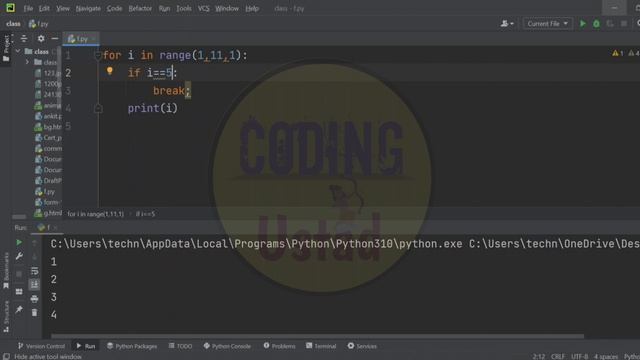Open Python Packages tool window
Viewport: 640px width, 360px height.
pos(132,346)
